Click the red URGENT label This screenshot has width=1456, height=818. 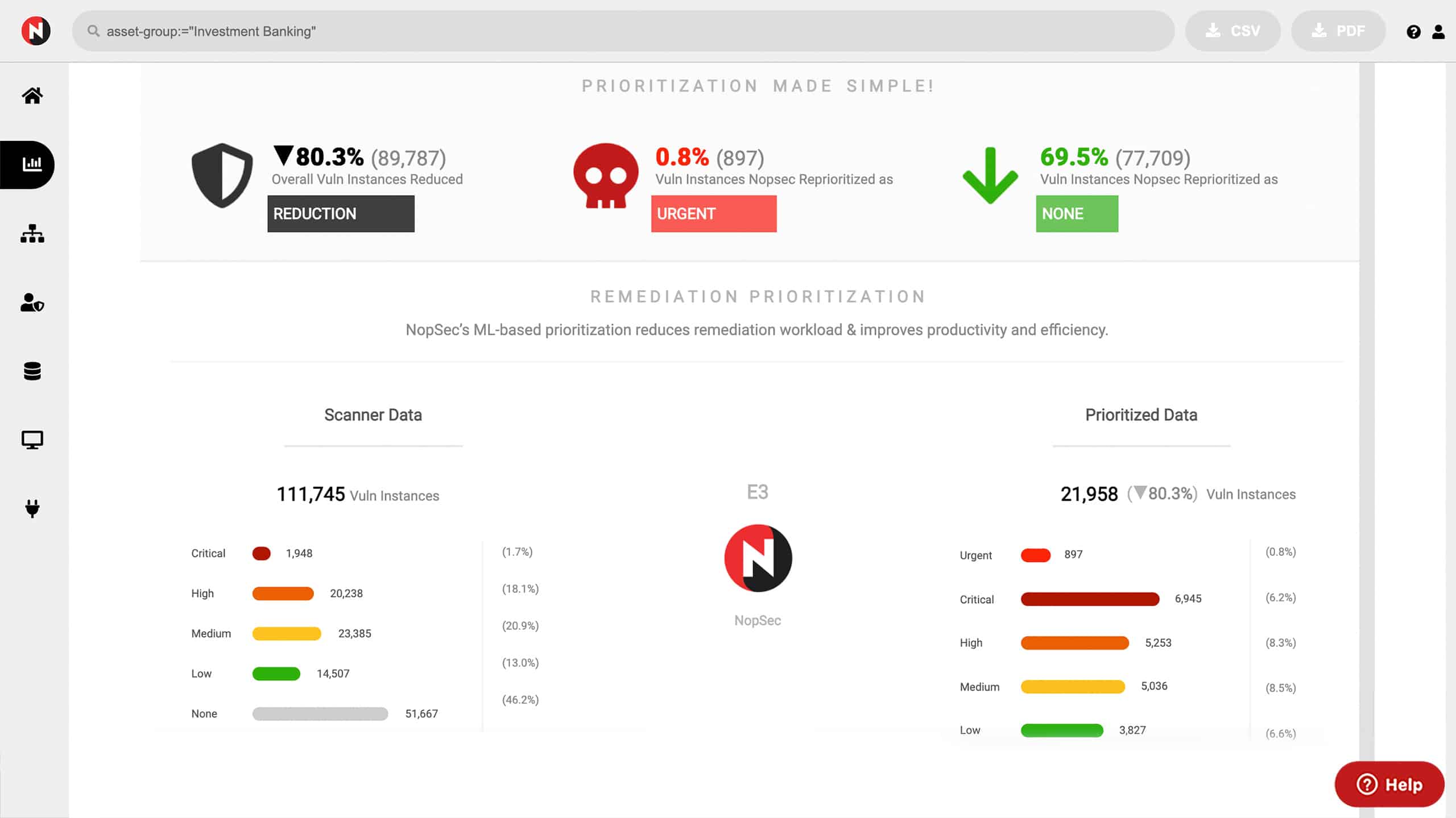point(714,214)
